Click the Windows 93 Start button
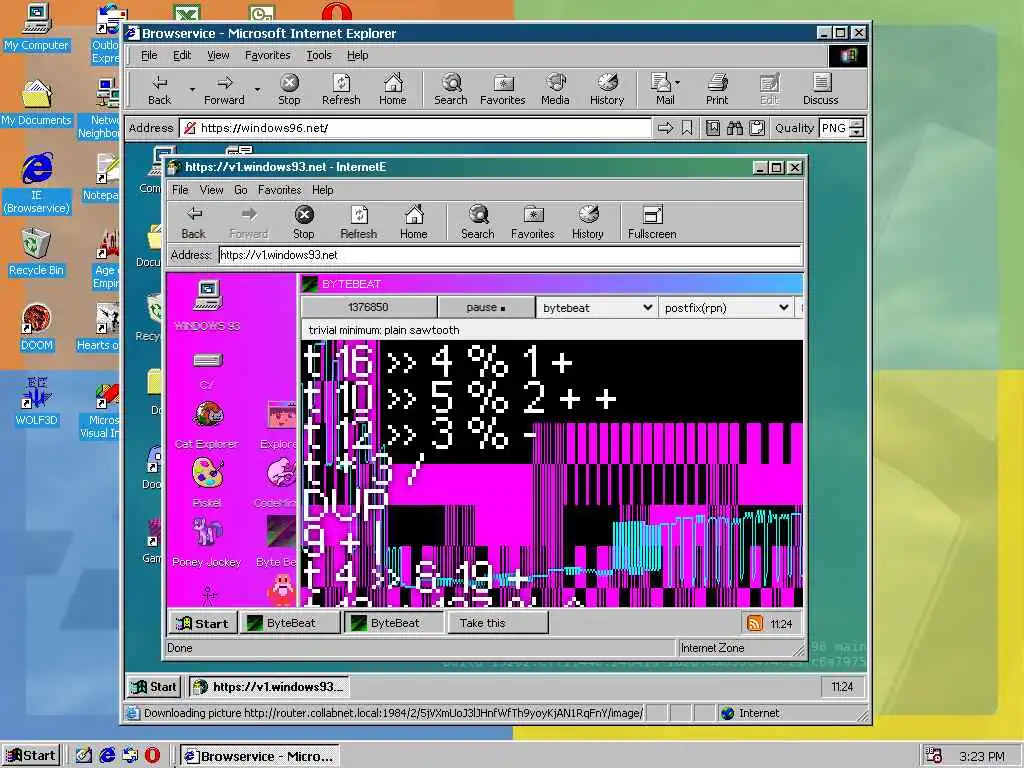This screenshot has height=768, width=1024. tap(202, 623)
